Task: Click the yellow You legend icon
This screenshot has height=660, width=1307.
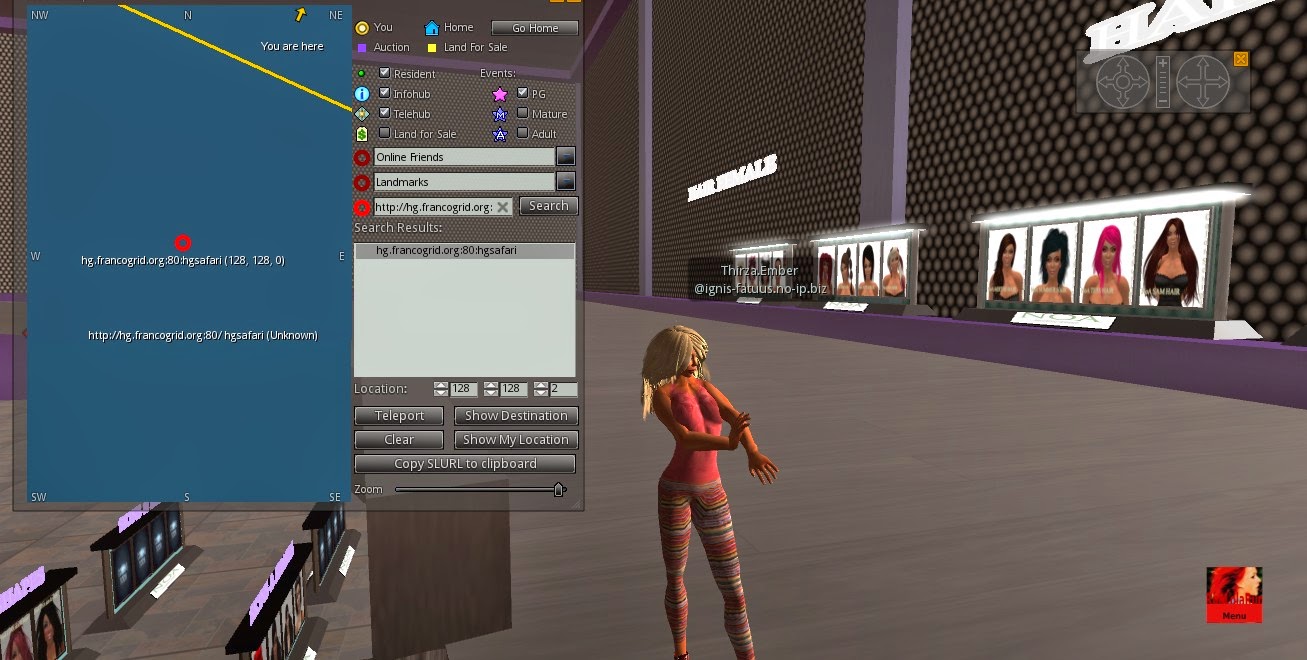Action: coord(362,28)
